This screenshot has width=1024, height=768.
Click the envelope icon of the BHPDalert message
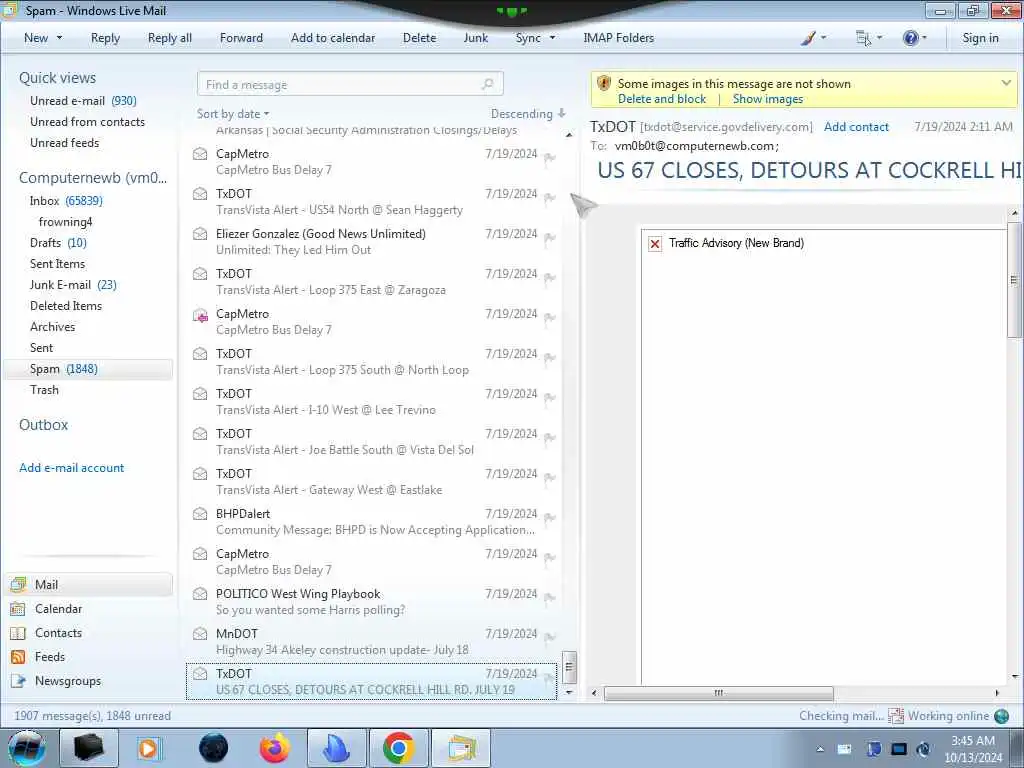(200, 513)
